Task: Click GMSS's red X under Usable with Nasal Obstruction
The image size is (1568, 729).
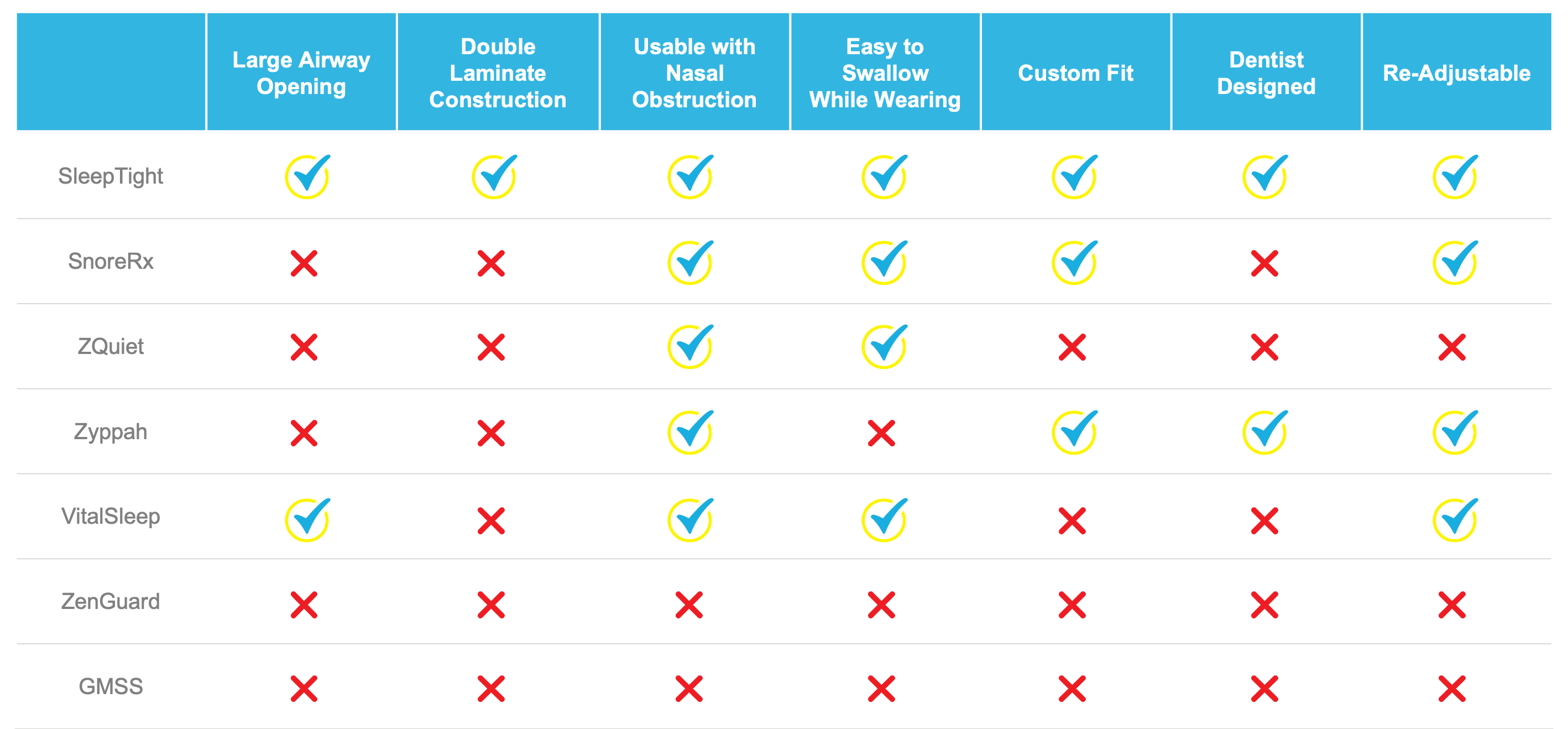Action: click(689, 689)
